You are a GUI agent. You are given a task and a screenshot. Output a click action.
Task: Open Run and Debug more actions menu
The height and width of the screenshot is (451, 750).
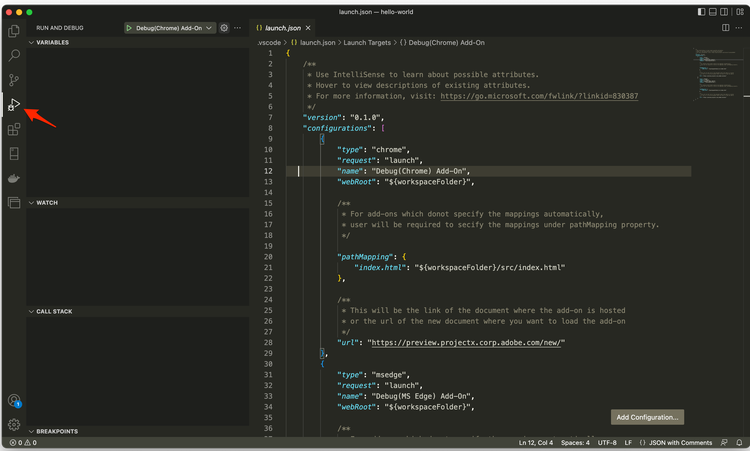(237, 28)
